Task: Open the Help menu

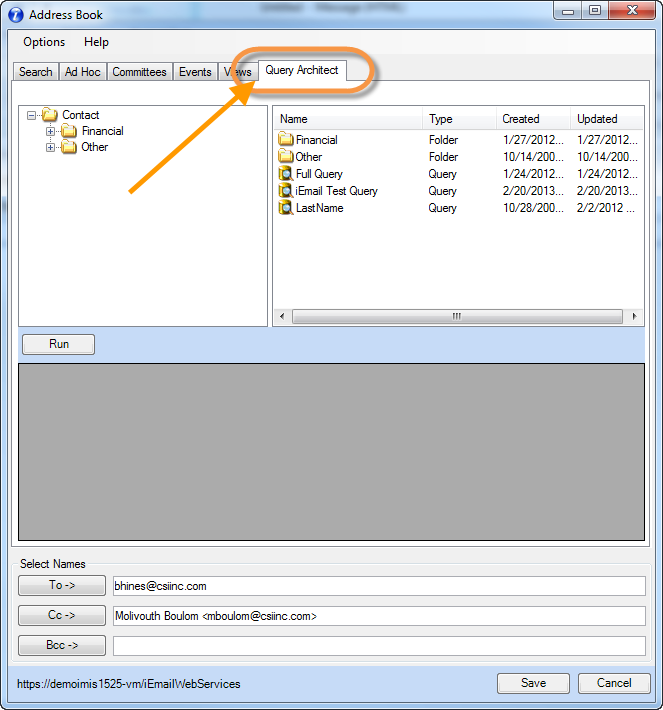Action: (x=96, y=42)
